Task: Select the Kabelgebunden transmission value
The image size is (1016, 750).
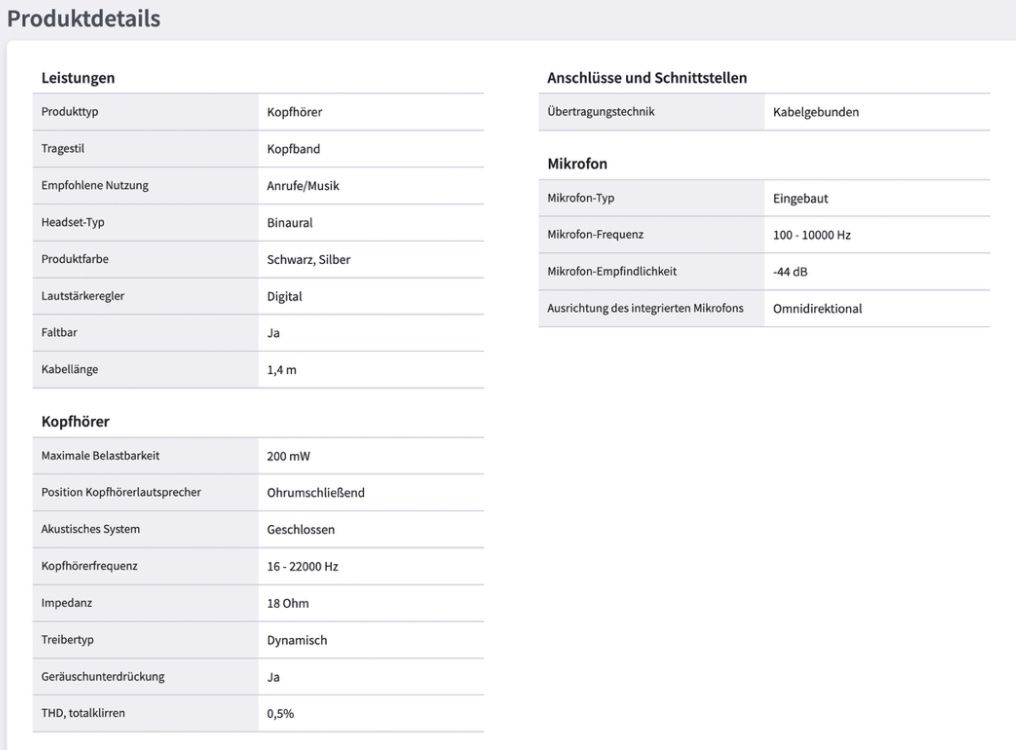Action: coord(816,112)
